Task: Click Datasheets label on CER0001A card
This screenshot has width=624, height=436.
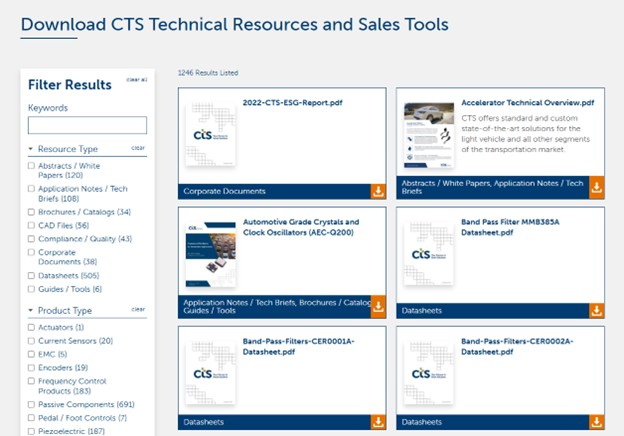Action: (x=203, y=422)
